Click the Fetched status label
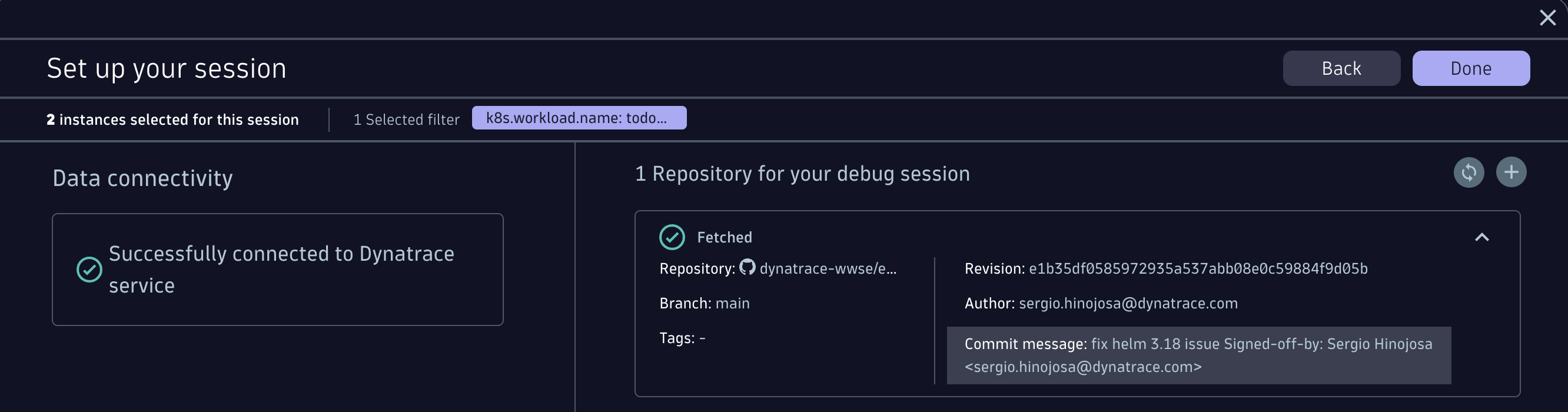1568x412 pixels. coord(725,237)
